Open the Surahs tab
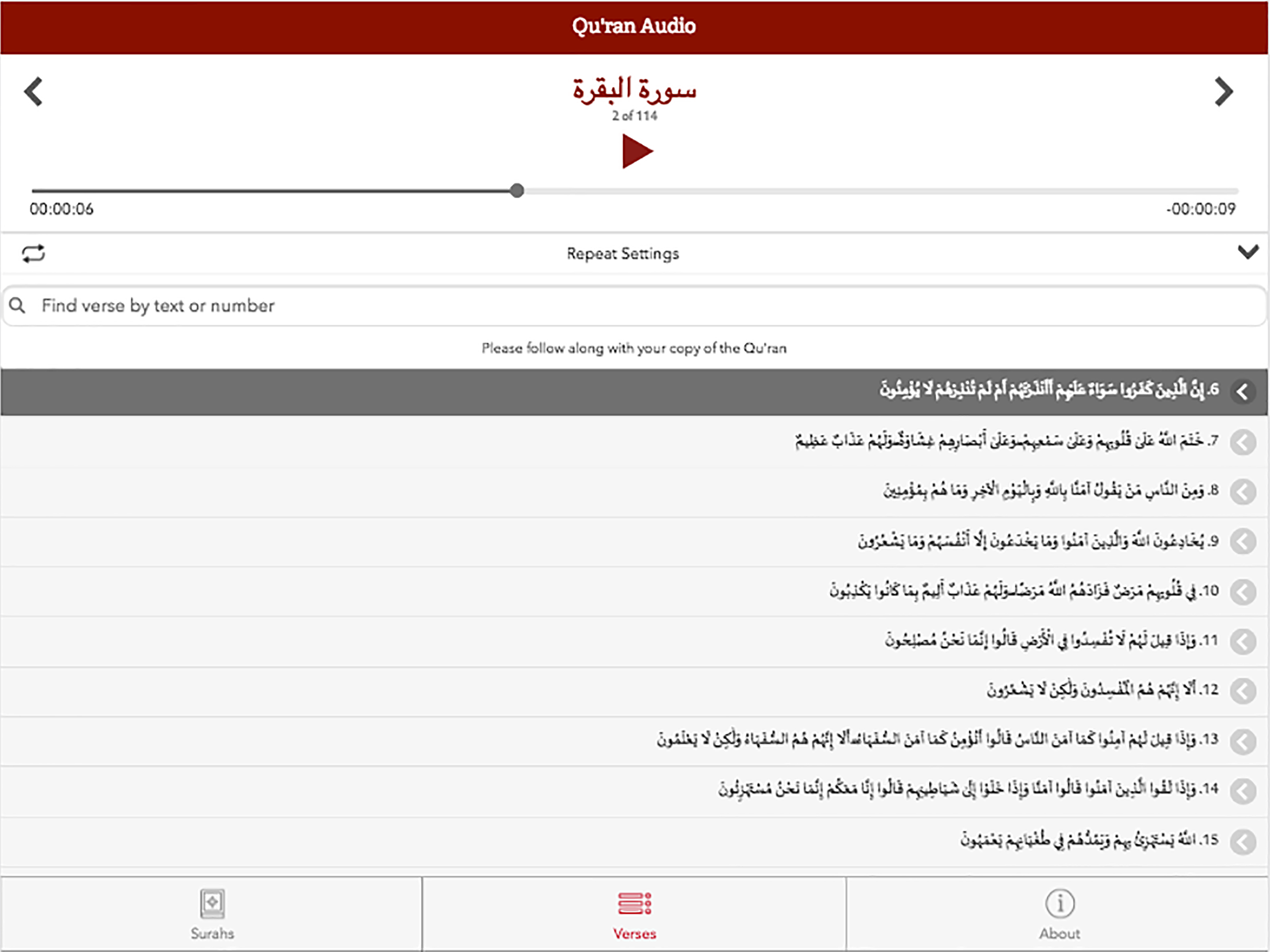The height and width of the screenshot is (952, 1270). [212, 913]
